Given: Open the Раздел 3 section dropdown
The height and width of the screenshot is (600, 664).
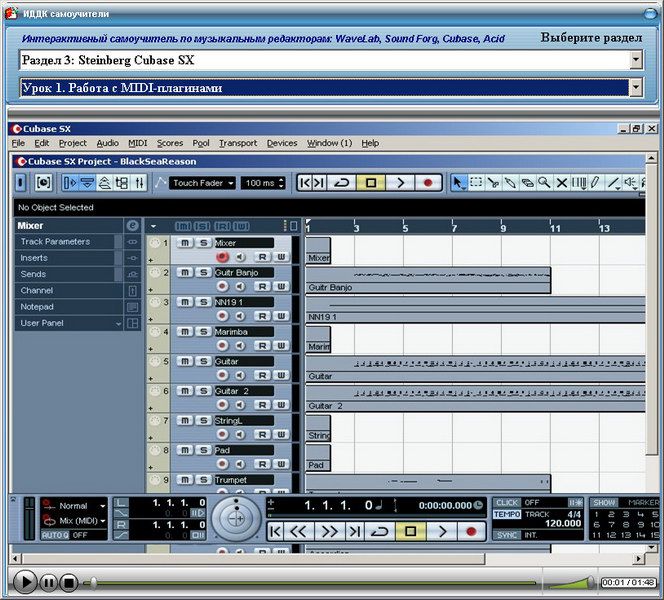Looking at the screenshot, I should 636,60.
